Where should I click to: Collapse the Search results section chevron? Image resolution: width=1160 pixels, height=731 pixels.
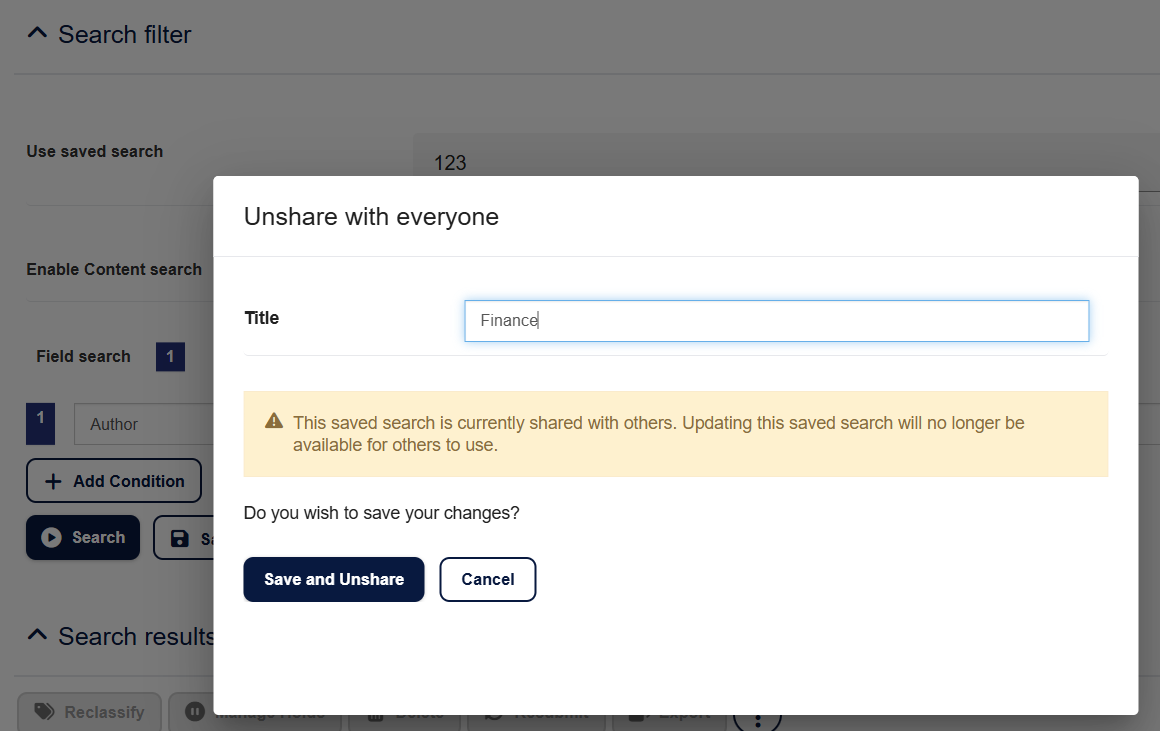(x=37, y=636)
